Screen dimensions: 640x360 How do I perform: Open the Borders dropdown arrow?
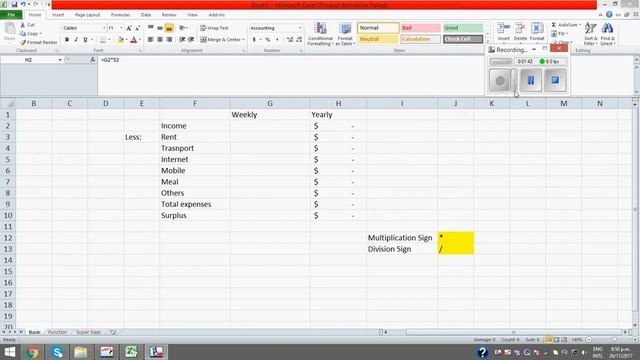point(109,40)
